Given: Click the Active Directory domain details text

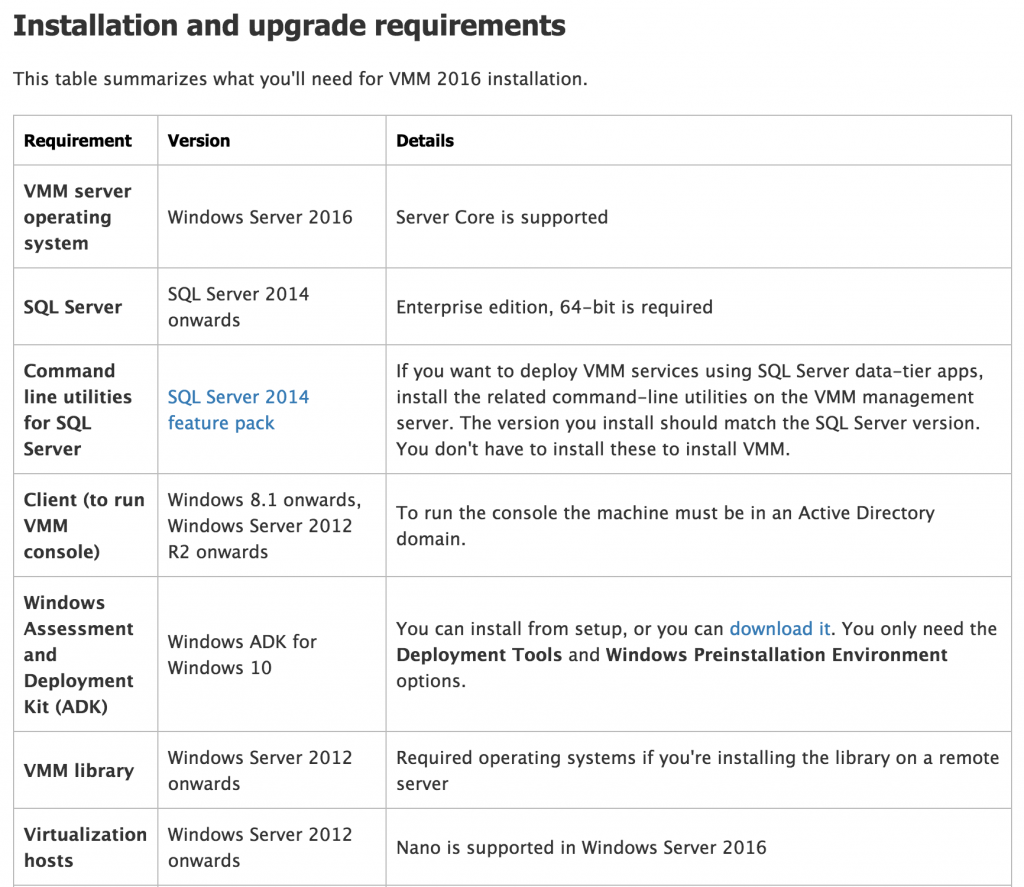Looking at the screenshot, I should [665, 526].
